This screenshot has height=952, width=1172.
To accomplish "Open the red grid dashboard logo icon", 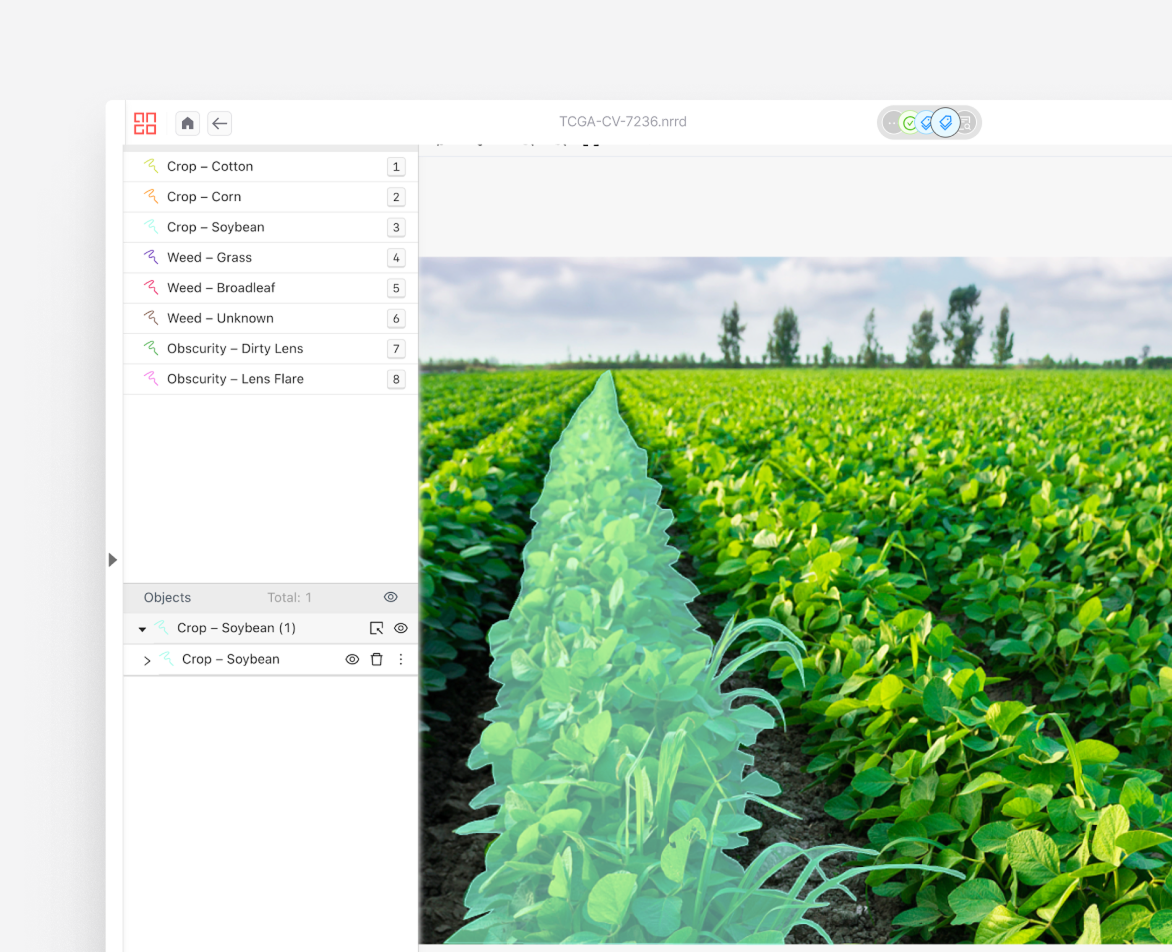I will (x=145, y=123).
